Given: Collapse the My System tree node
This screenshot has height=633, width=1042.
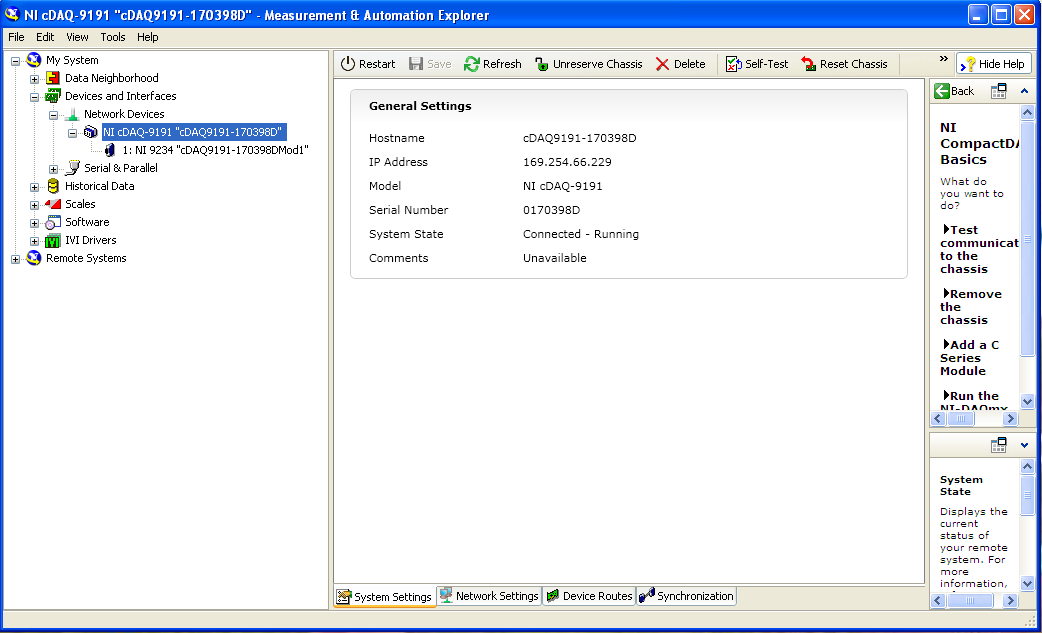Looking at the screenshot, I should 15,61.
